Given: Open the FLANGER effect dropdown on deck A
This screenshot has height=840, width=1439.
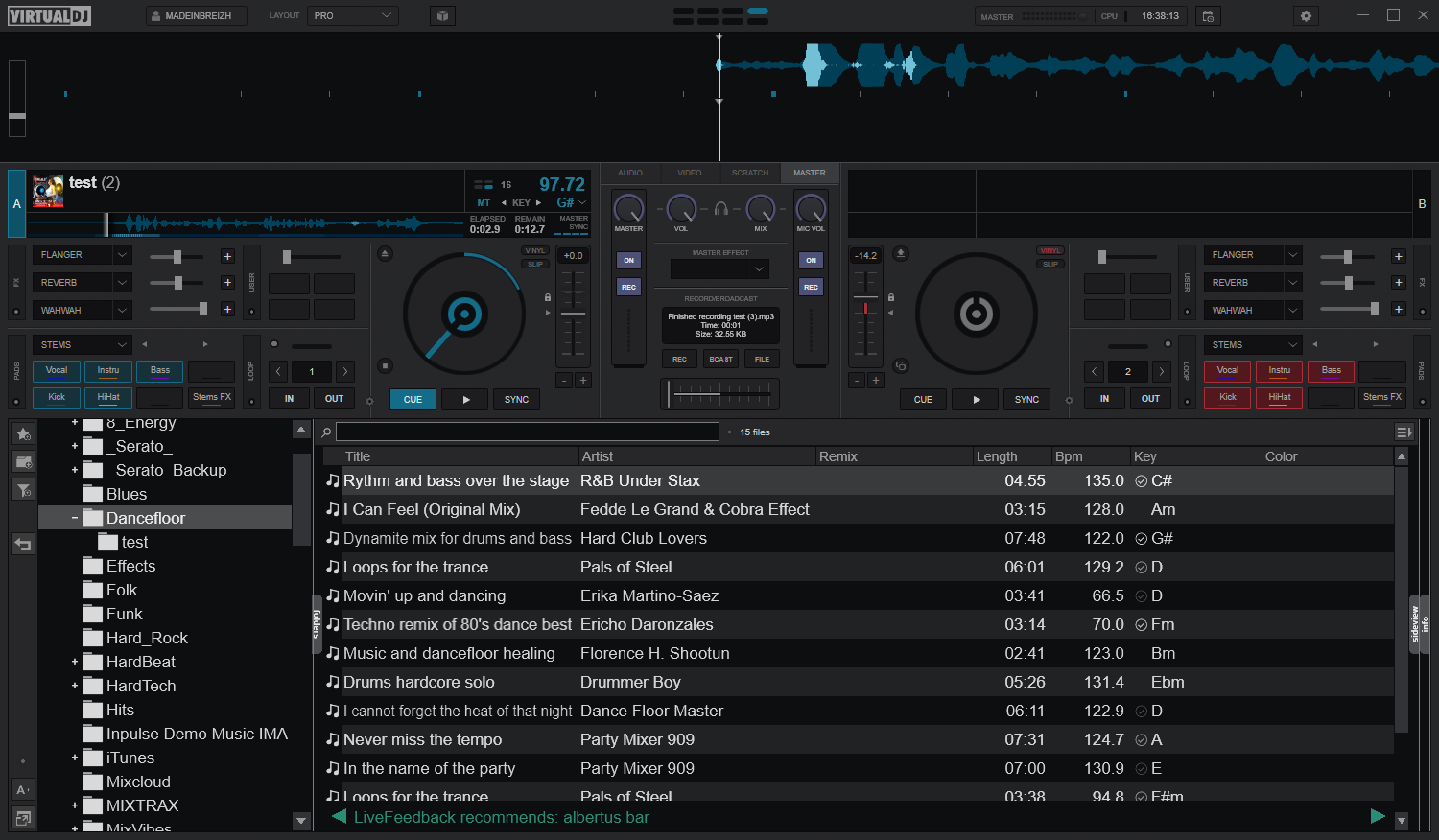Looking at the screenshot, I should [x=83, y=255].
